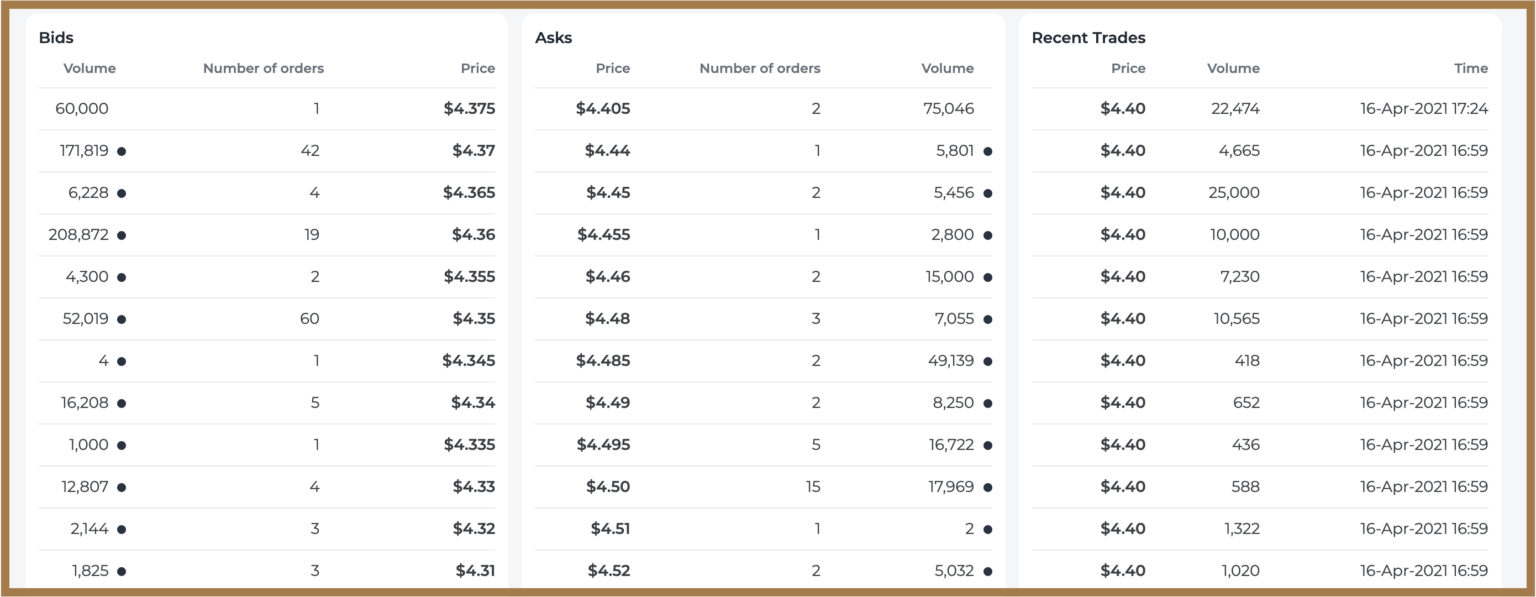The image size is (1536, 597).
Task: Click the Time column header in Recent Trades
Action: pyautogui.click(x=1471, y=68)
